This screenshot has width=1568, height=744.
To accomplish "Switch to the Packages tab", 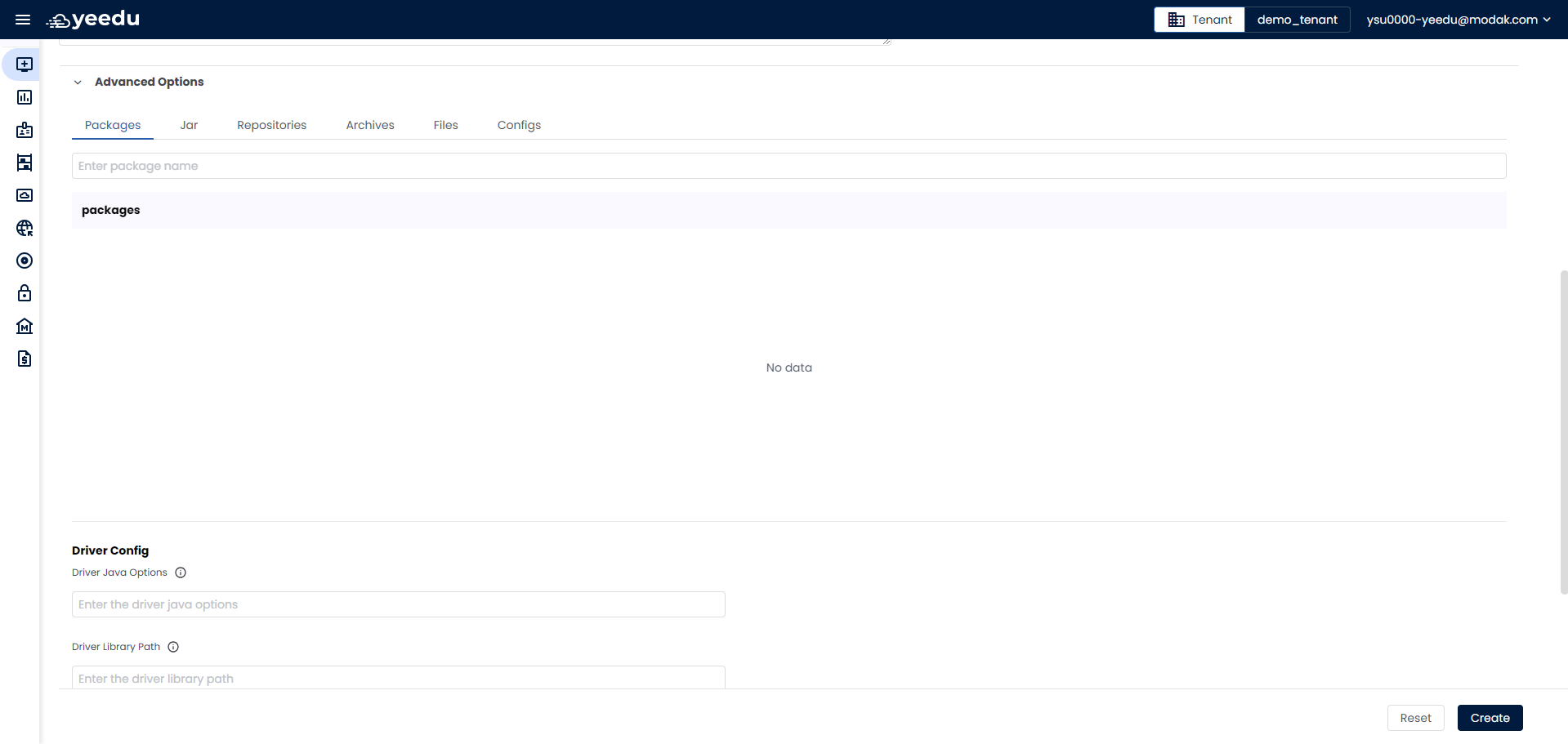I will pyautogui.click(x=113, y=125).
